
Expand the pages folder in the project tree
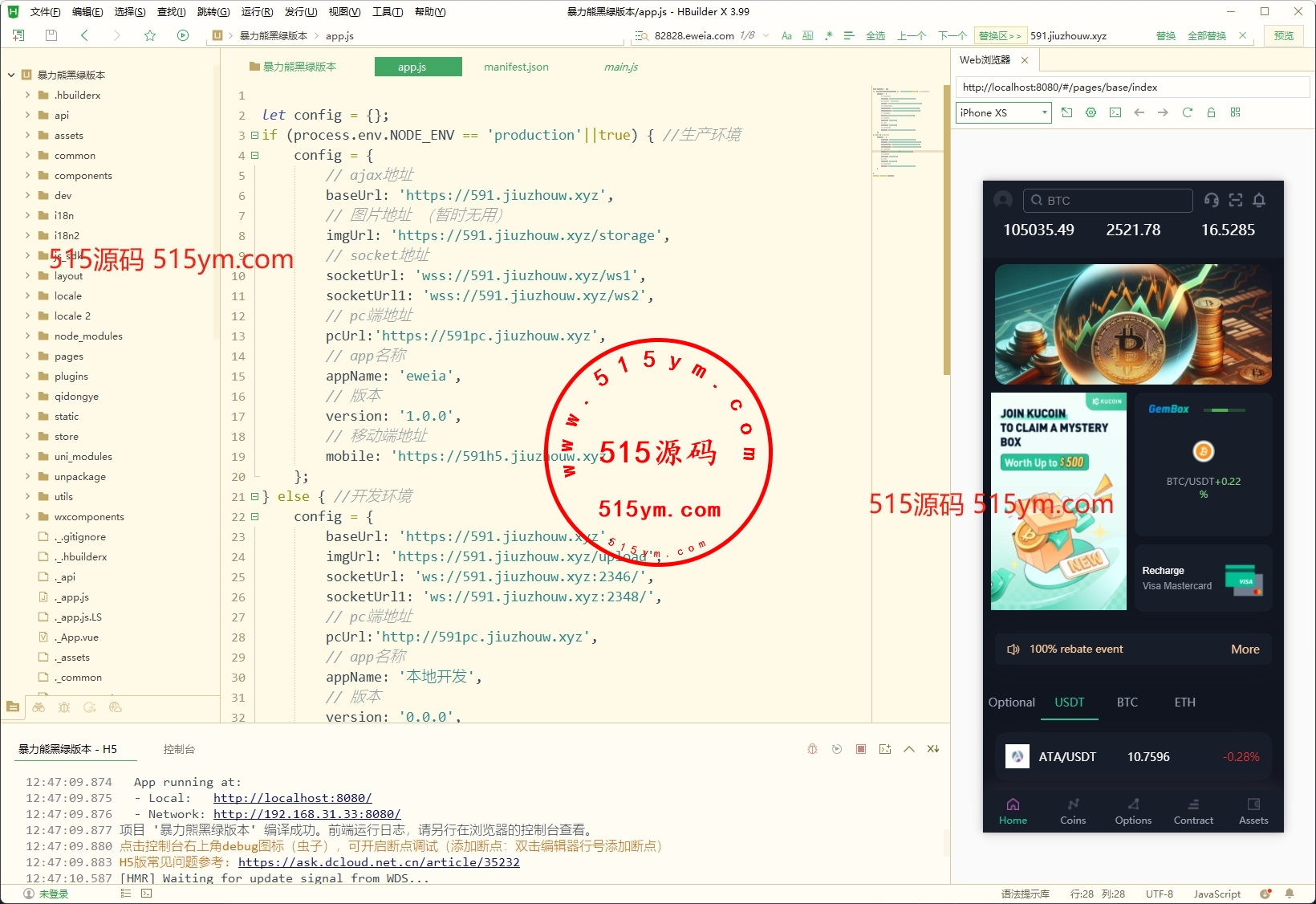pyautogui.click(x=27, y=356)
